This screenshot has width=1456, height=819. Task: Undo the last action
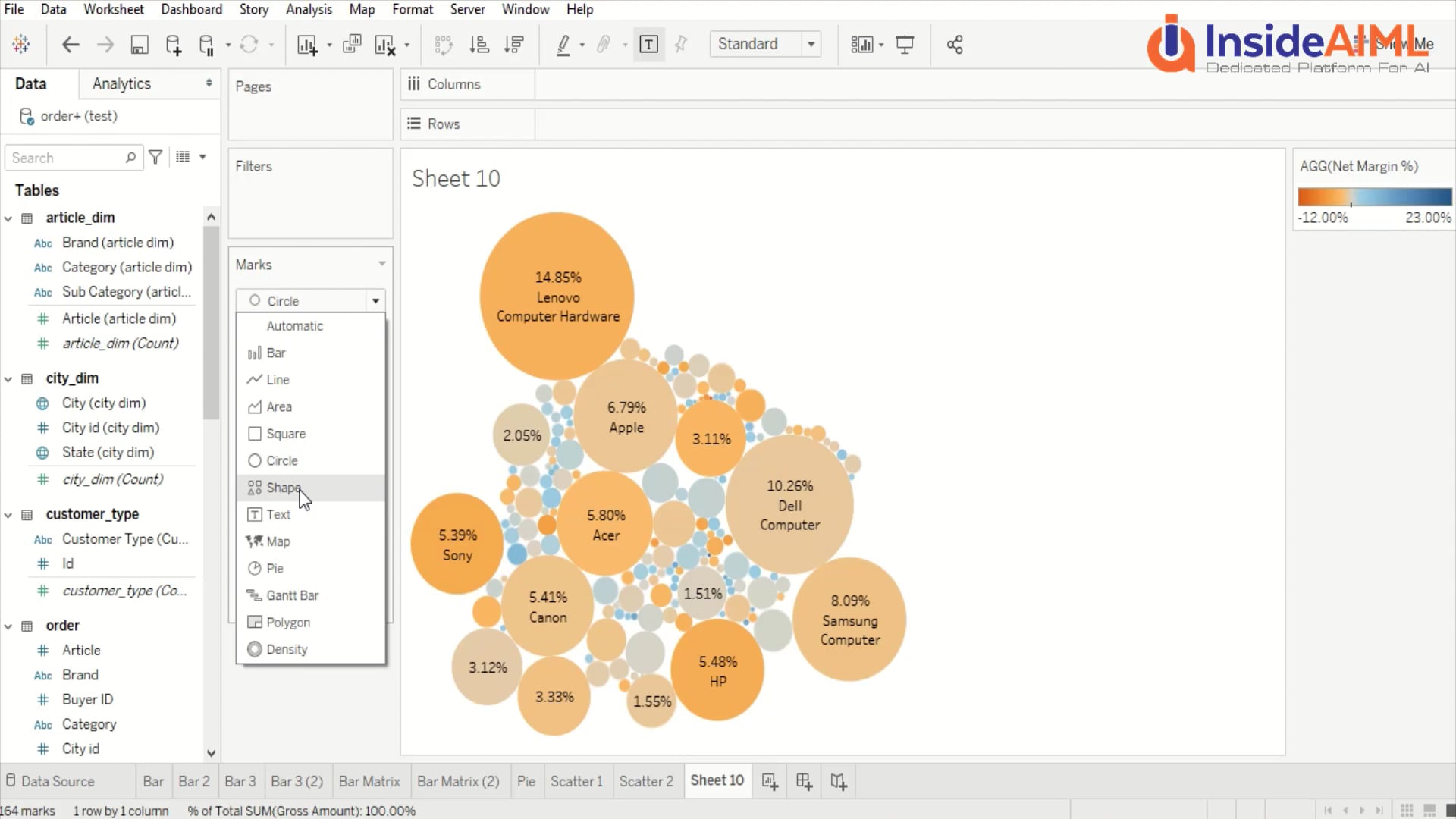click(x=70, y=44)
